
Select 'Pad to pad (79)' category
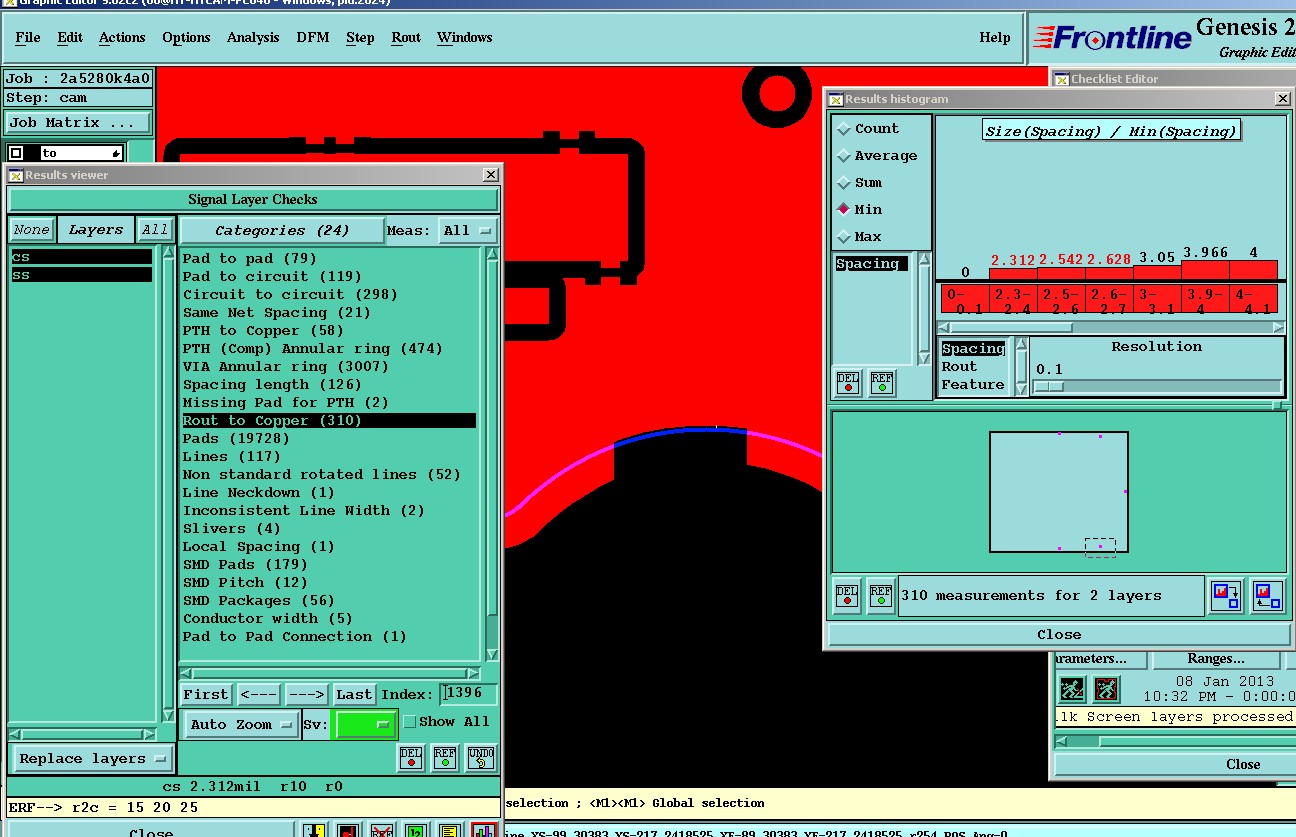[x=250, y=259]
